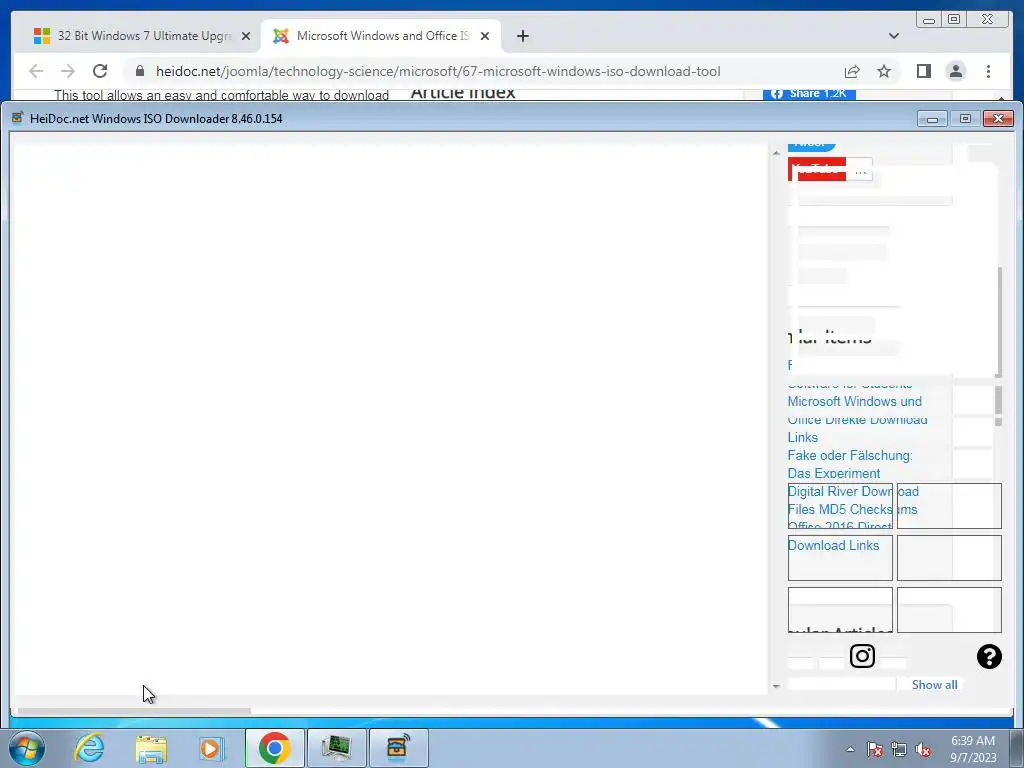
Task: Click the downloader's scroll-down arrow
Action: pyautogui.click(x=776, y=686)
